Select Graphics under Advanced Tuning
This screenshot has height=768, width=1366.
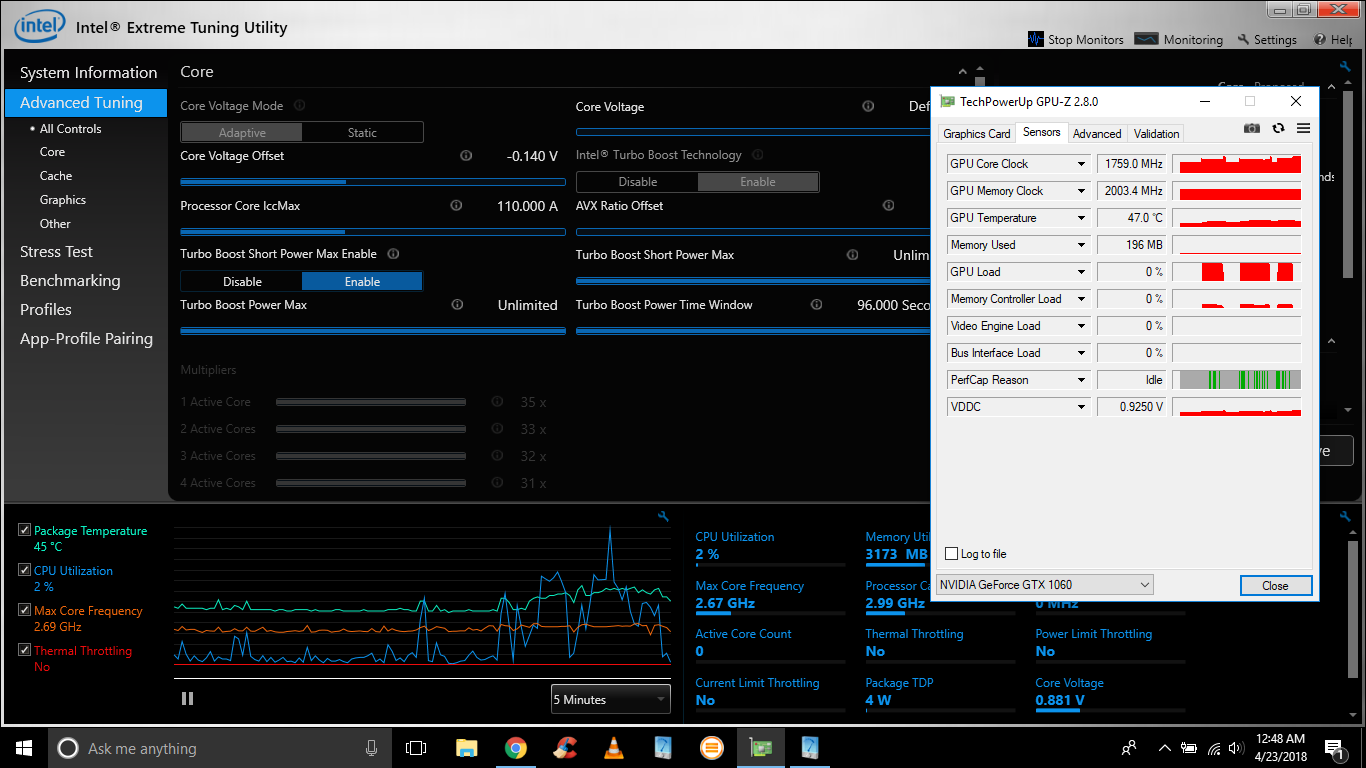point(63,200)
